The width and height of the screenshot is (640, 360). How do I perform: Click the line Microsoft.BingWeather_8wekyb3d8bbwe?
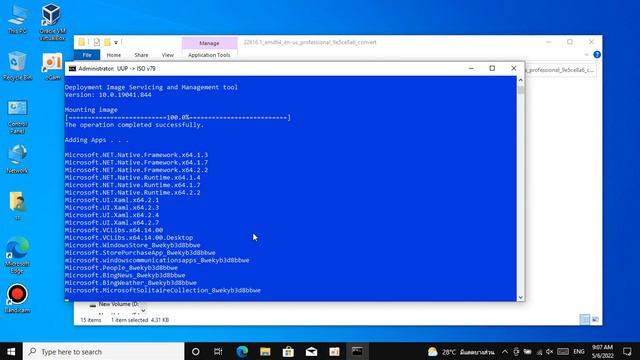tap(130, 282)
